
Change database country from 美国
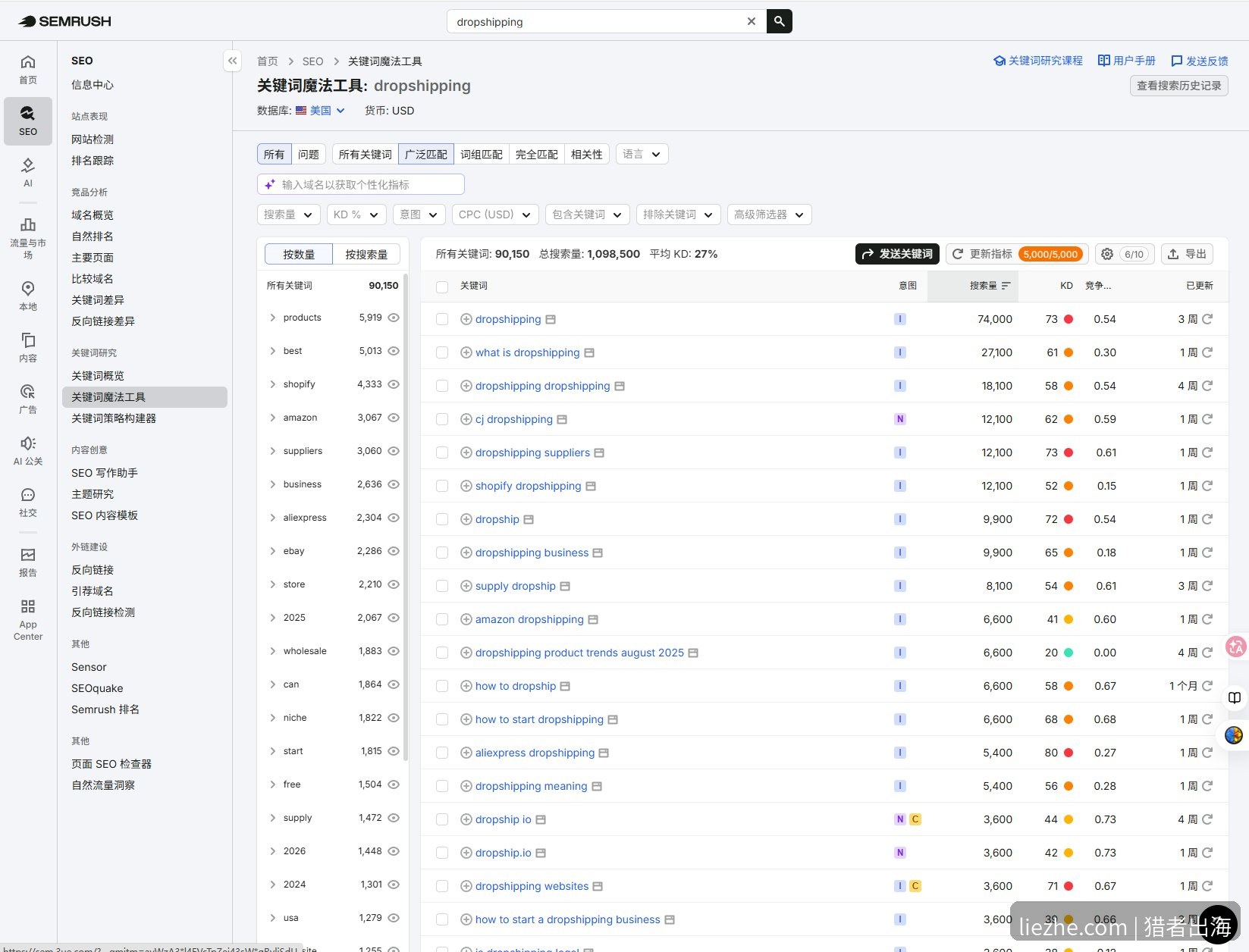click(321, 111)
